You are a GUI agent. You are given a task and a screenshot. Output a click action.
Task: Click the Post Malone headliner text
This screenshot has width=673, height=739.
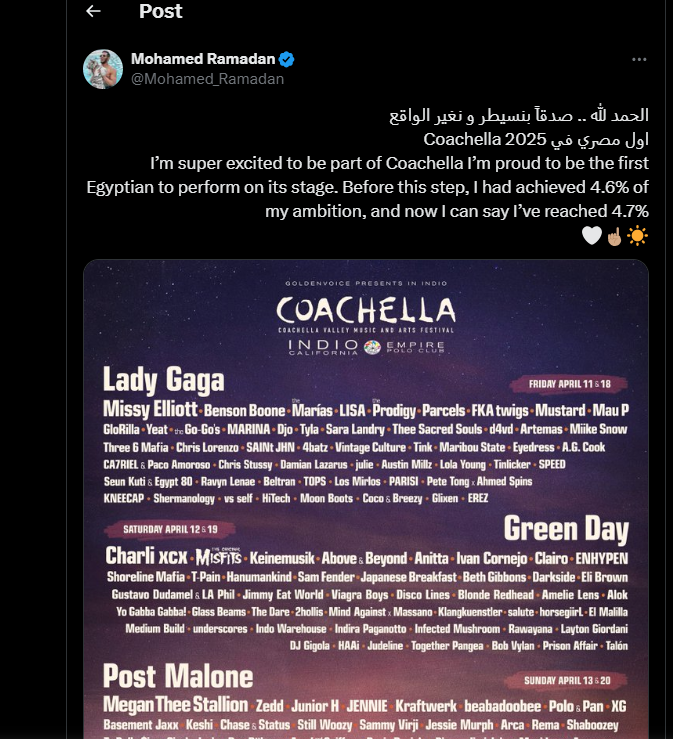tap(177, 675)
